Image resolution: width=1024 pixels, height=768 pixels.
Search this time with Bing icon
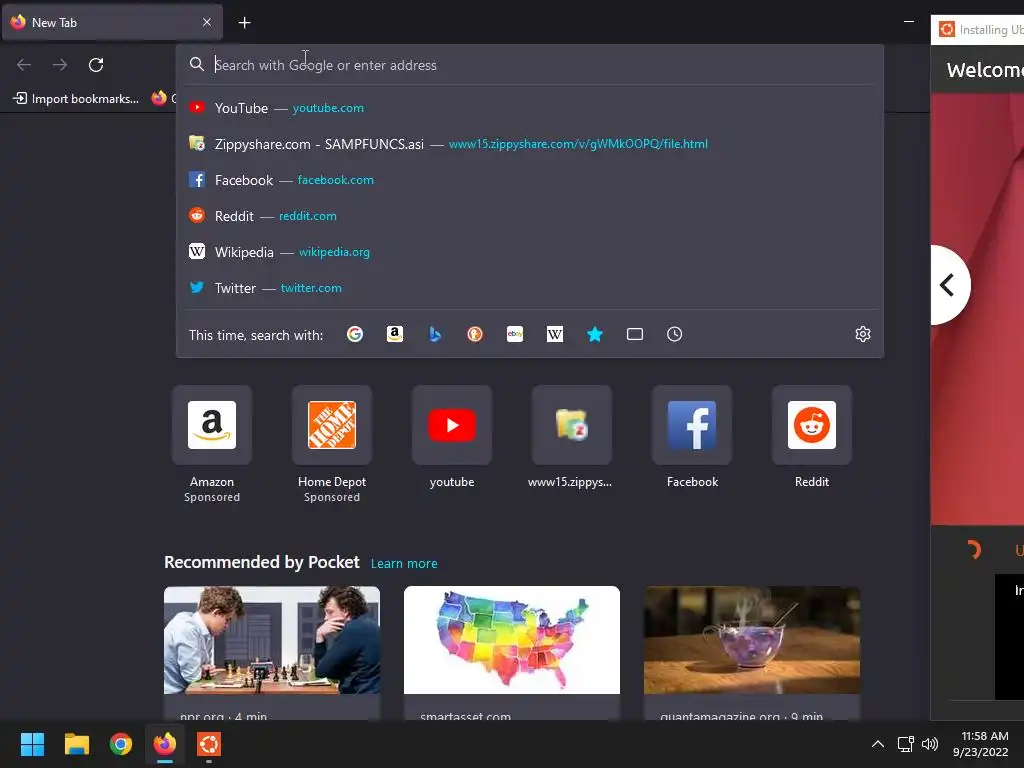coord(435,334)
